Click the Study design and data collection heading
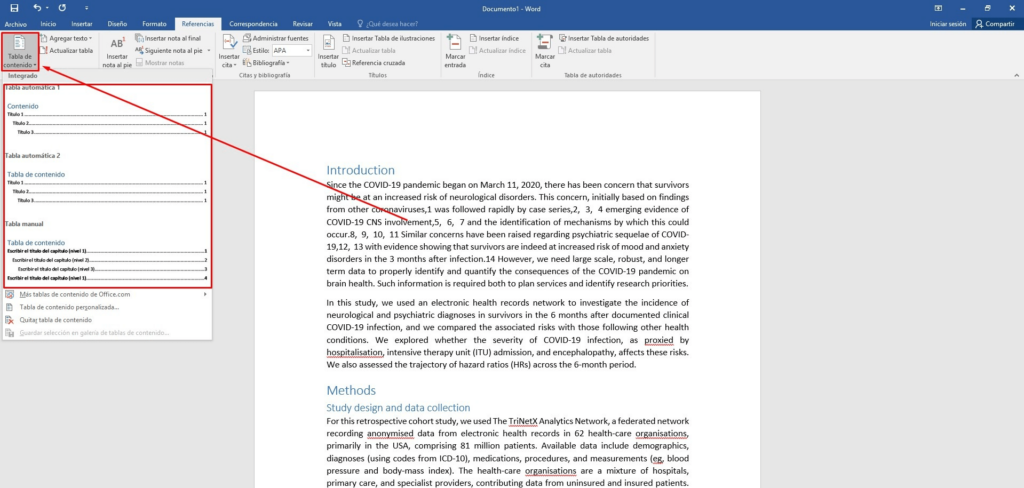 [398, 407]
